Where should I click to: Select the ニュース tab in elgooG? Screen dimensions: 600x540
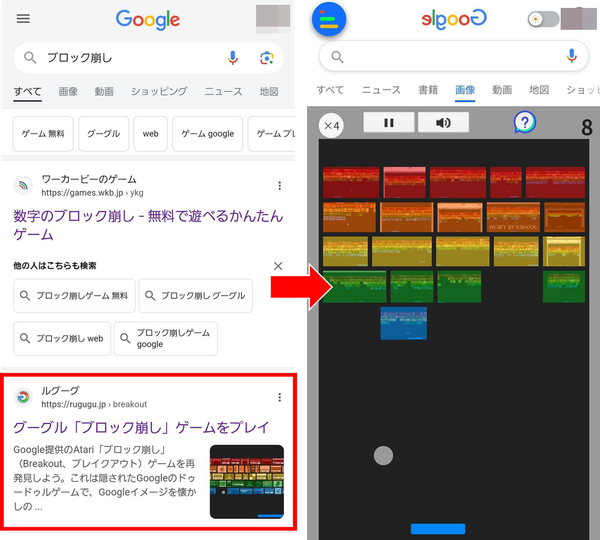(381, 90)
